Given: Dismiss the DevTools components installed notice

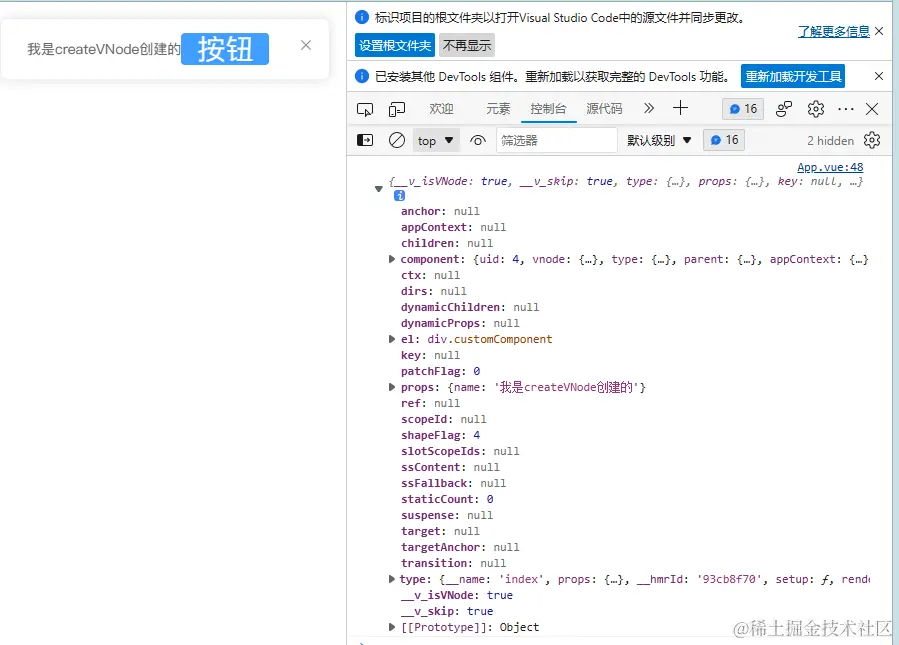Looking at the screenshot, I should click(x=878, y=76).
